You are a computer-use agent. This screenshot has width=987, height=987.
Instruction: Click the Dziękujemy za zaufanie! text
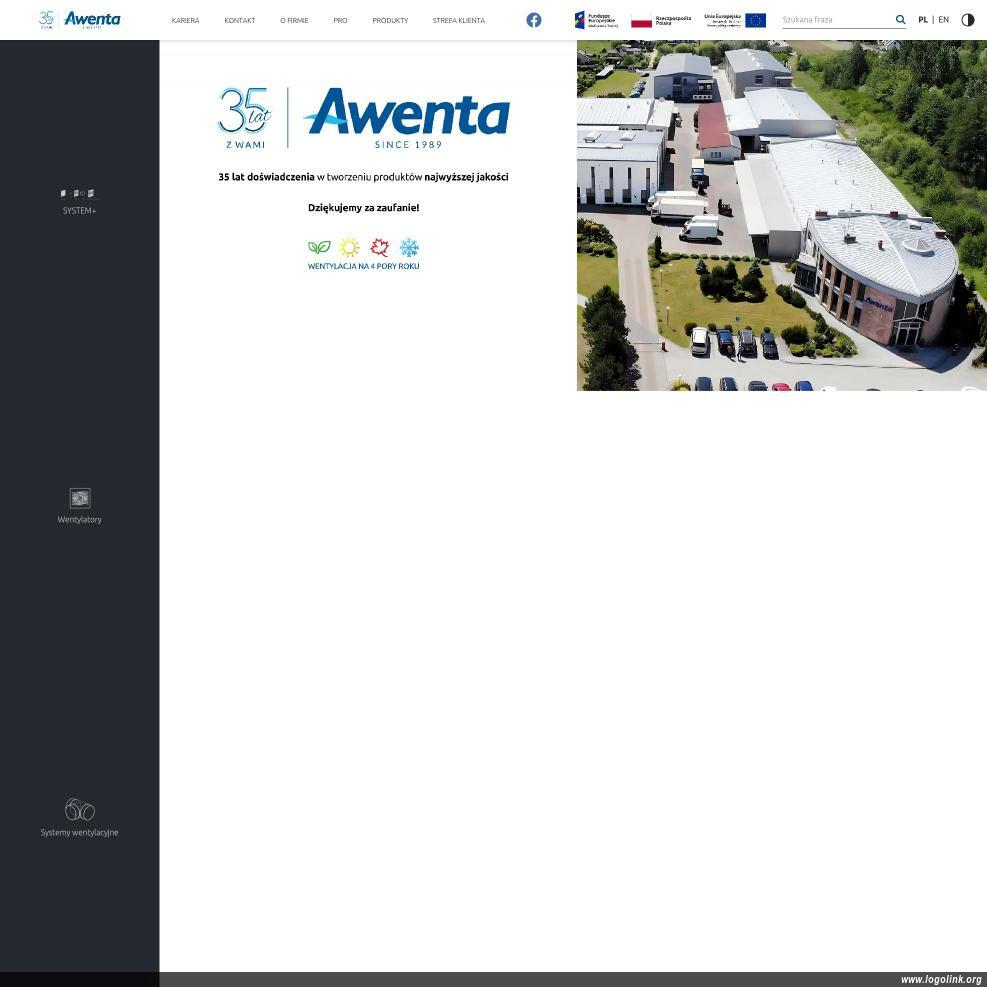coord(363,208)
